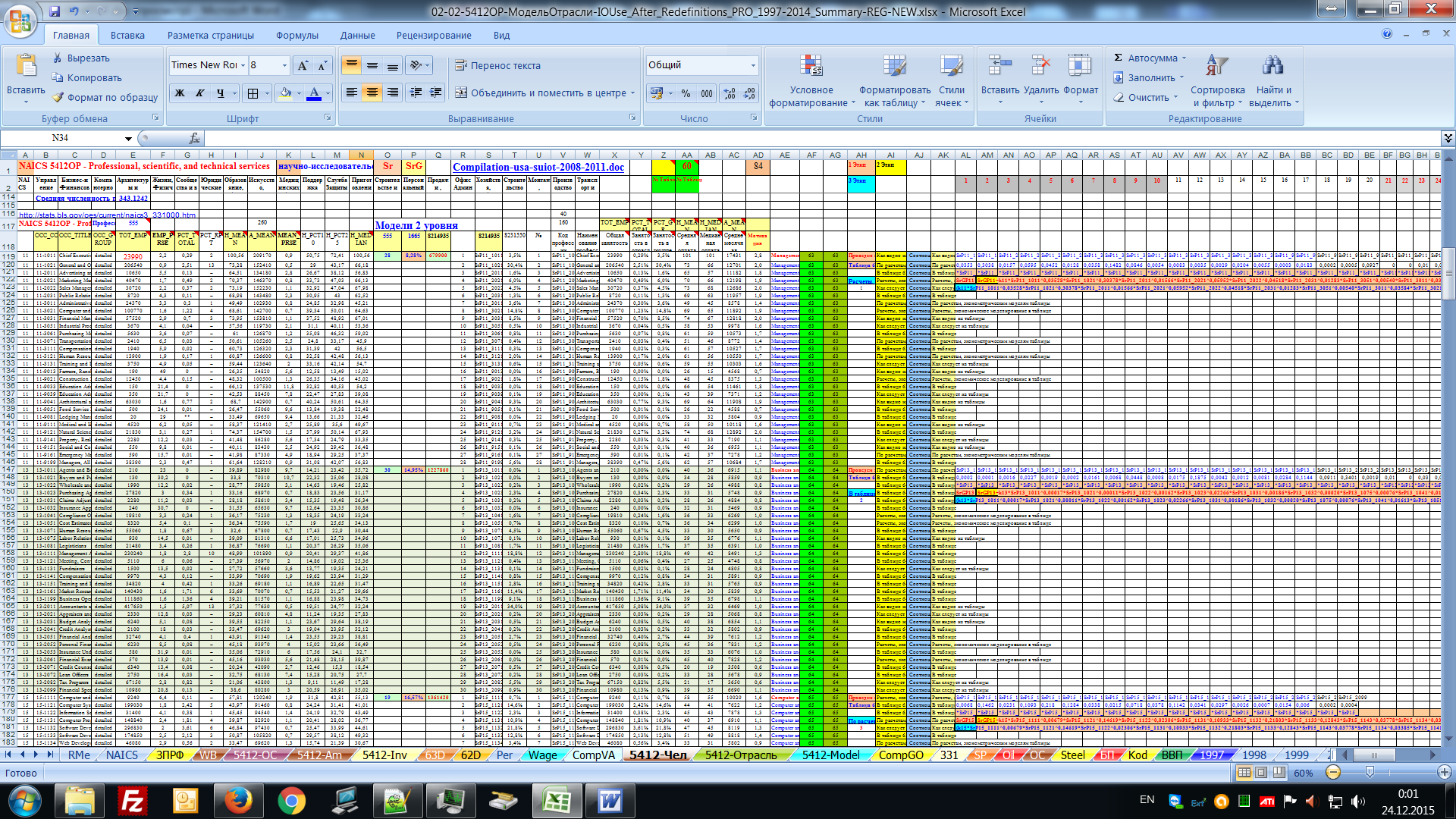
Task: Toggle center text alignment
Action: point(372,93)
